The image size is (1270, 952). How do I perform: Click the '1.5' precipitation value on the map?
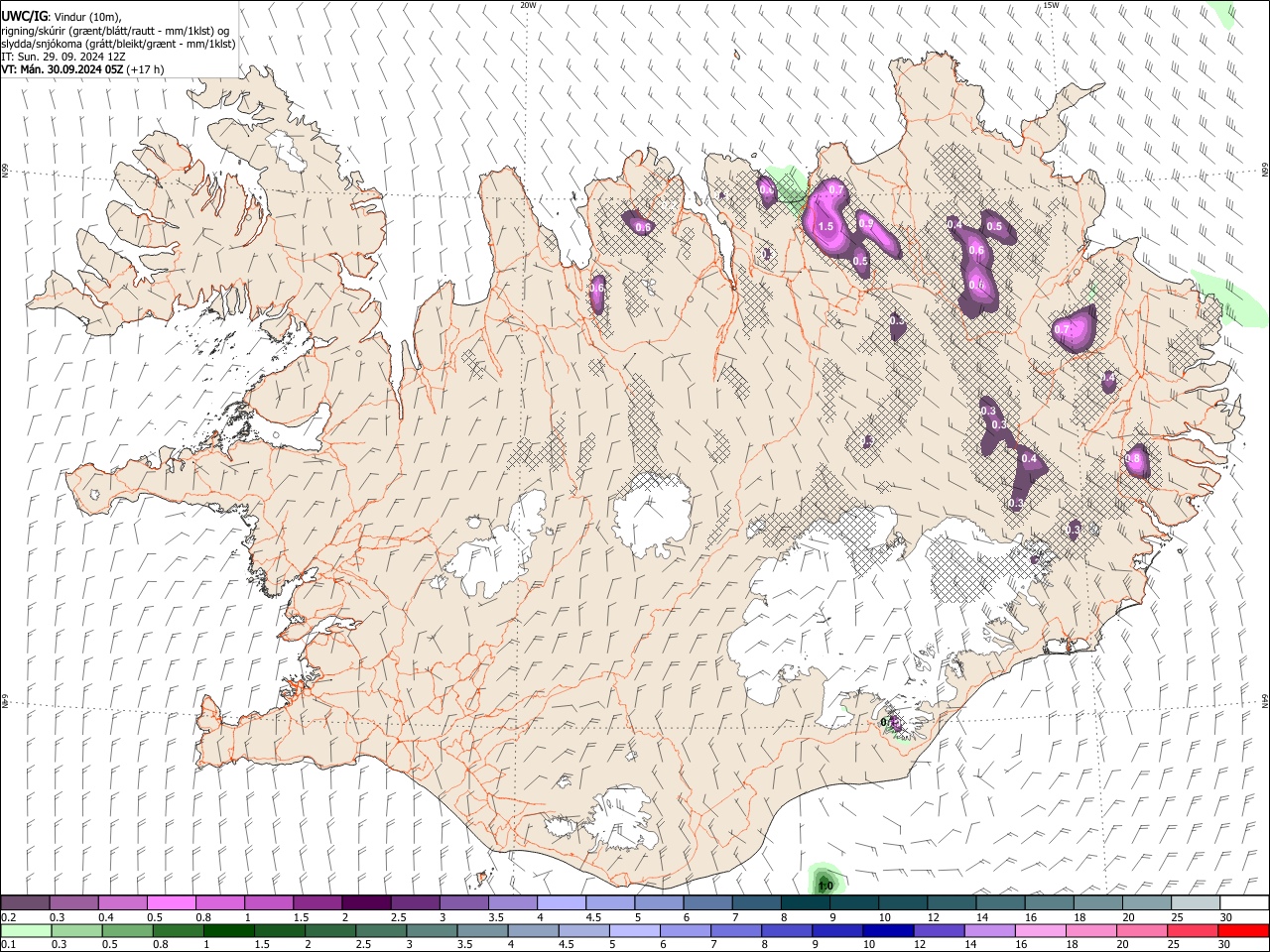(x=825, y=227)
